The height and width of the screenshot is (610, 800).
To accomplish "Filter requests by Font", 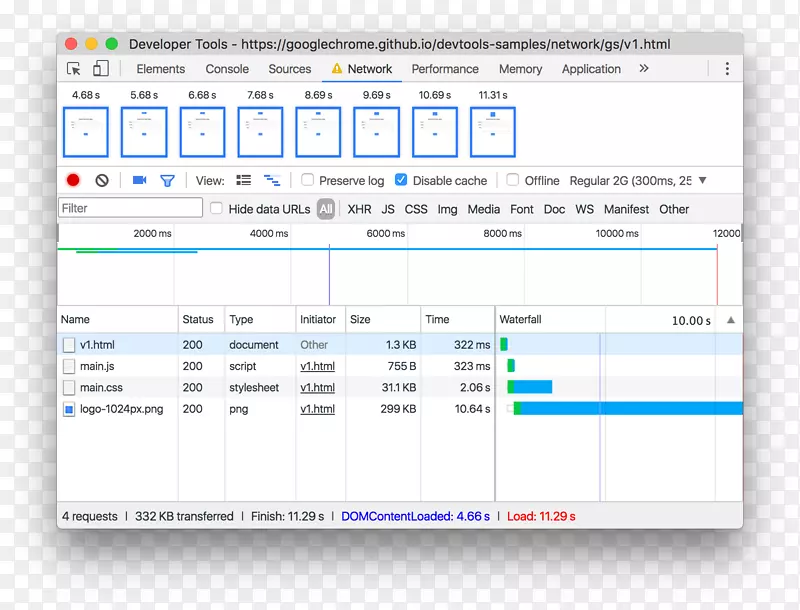I will click(521, 209).
